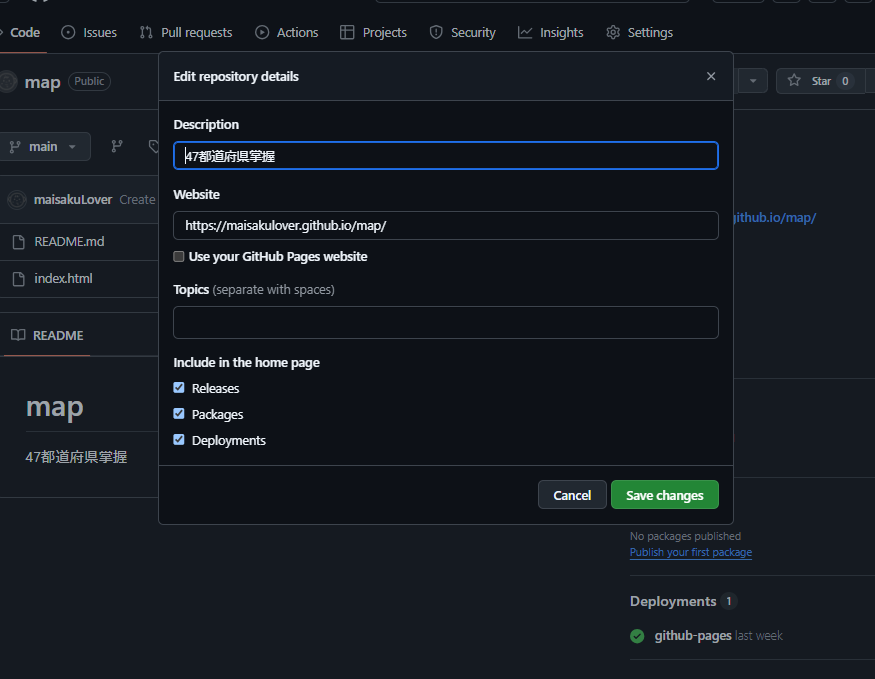Viewport: 875px width, 679px height.
Task: Click the star count 0 badge
Action: 845,81
